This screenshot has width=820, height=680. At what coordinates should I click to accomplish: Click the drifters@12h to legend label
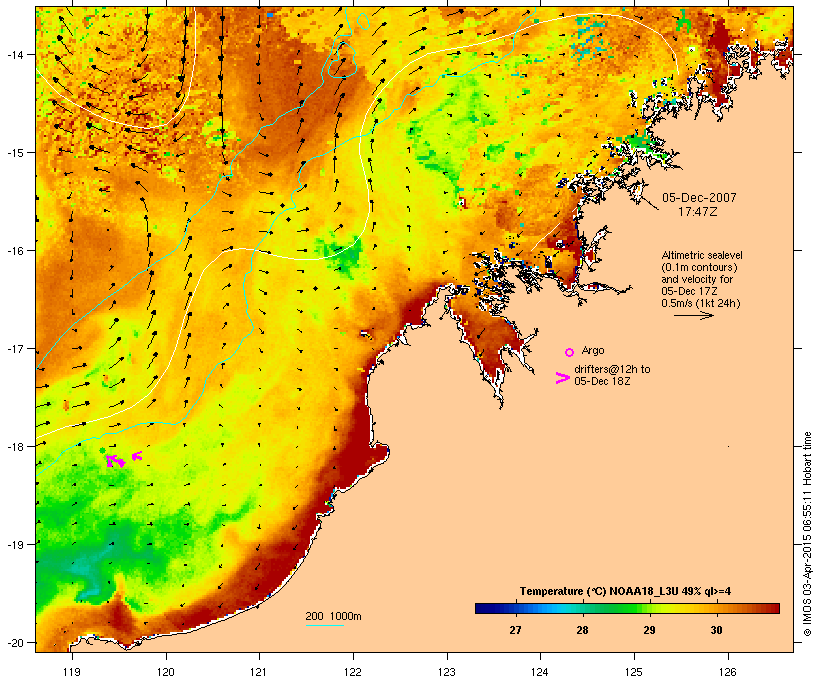[612, 369]
